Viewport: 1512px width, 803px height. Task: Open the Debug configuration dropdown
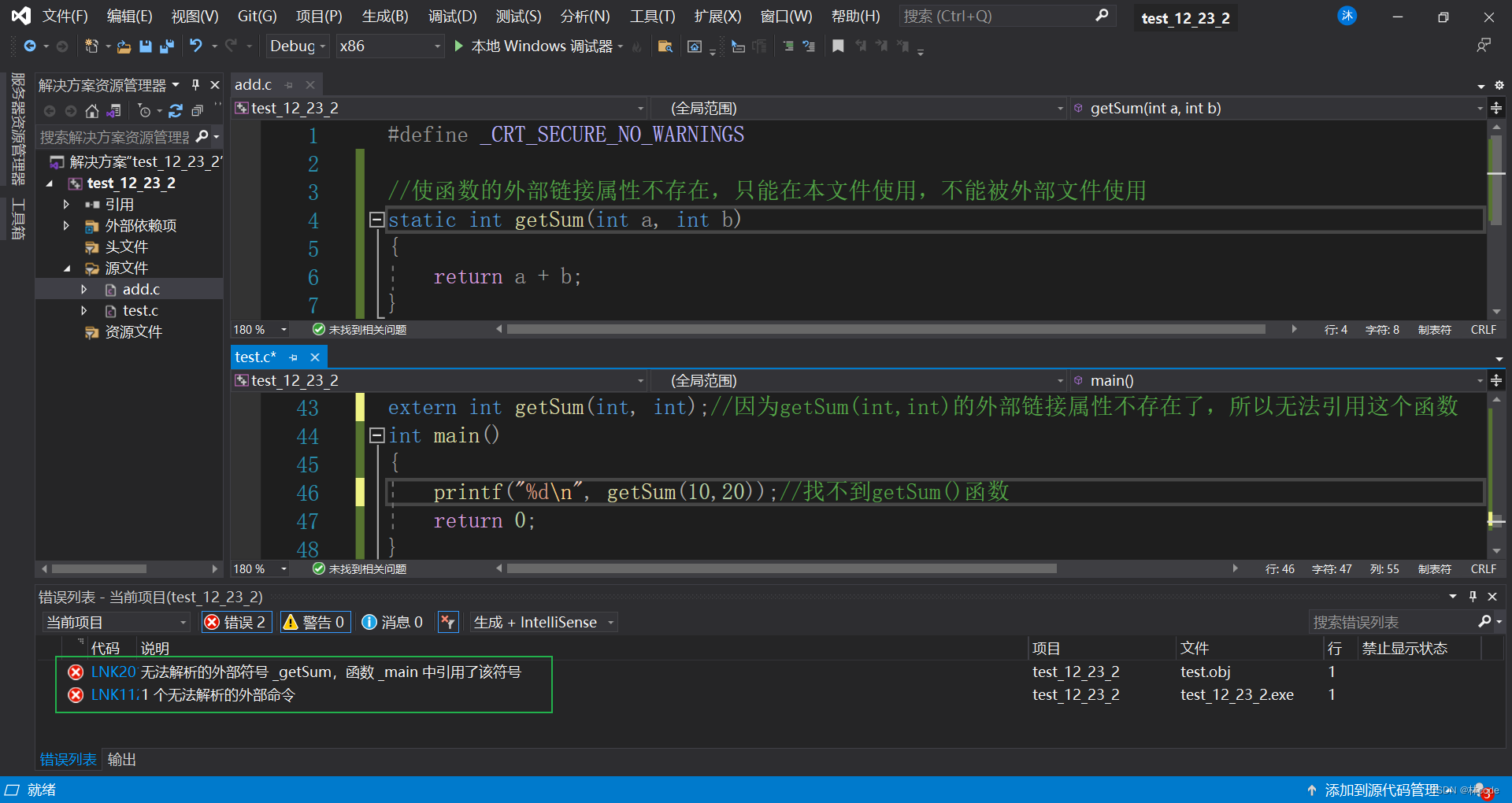pyautogui.click(x=297, y=46)
